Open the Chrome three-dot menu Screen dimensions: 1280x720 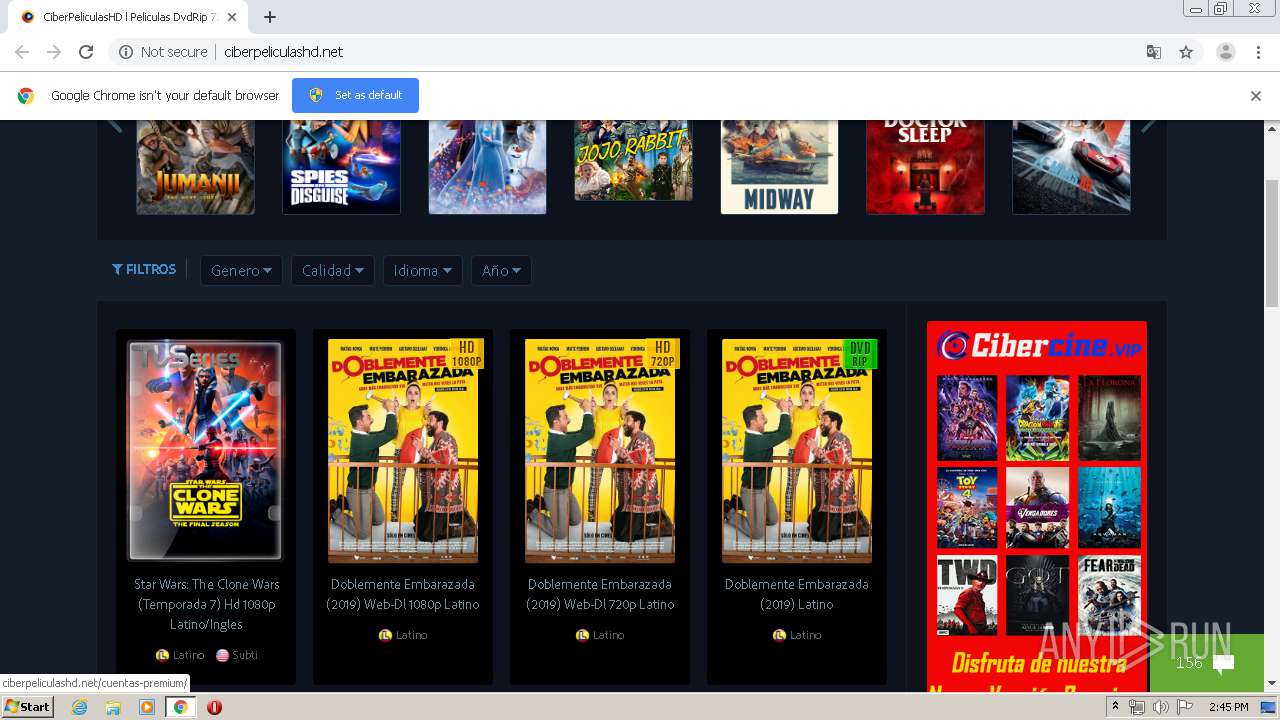click(1259, 52)
